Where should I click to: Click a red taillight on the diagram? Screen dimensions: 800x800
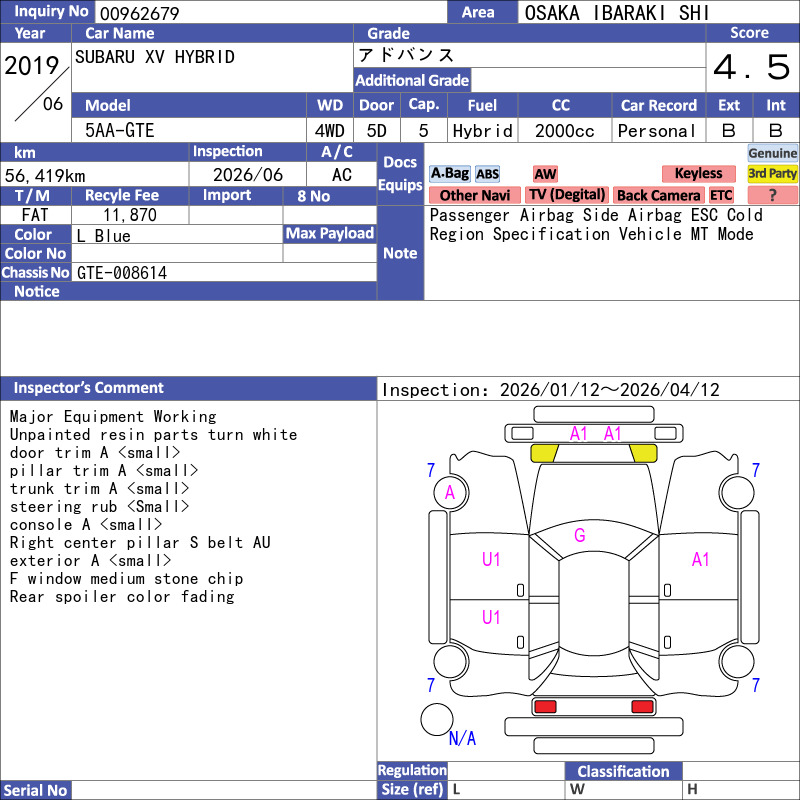(x=545, y=707)
